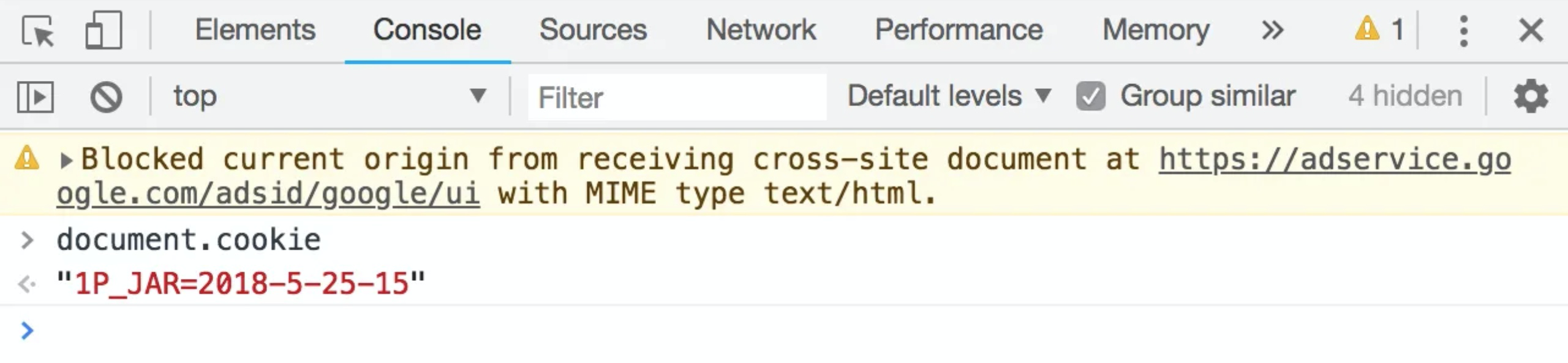Close the DevTools panel
The height and width of the screenshot is (363, 1568).
click(x=1531, y=30)
